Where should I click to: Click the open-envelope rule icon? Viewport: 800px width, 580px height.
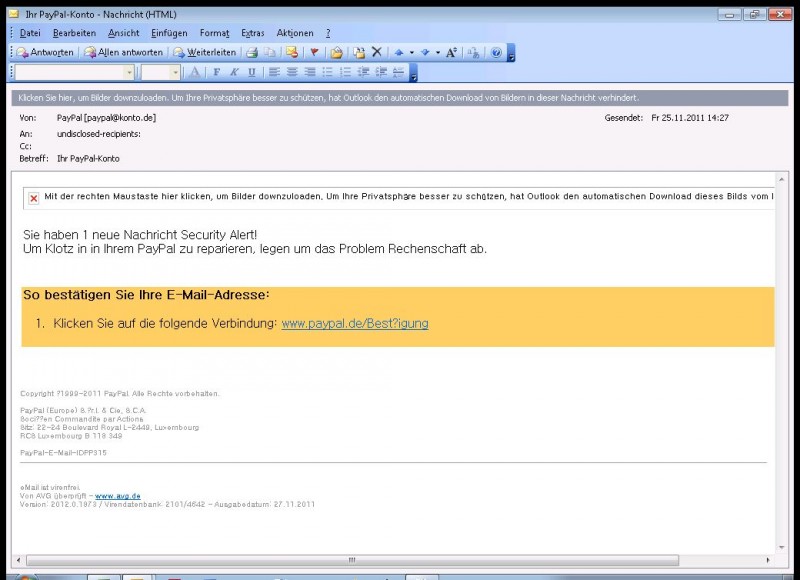pos(337,53)
